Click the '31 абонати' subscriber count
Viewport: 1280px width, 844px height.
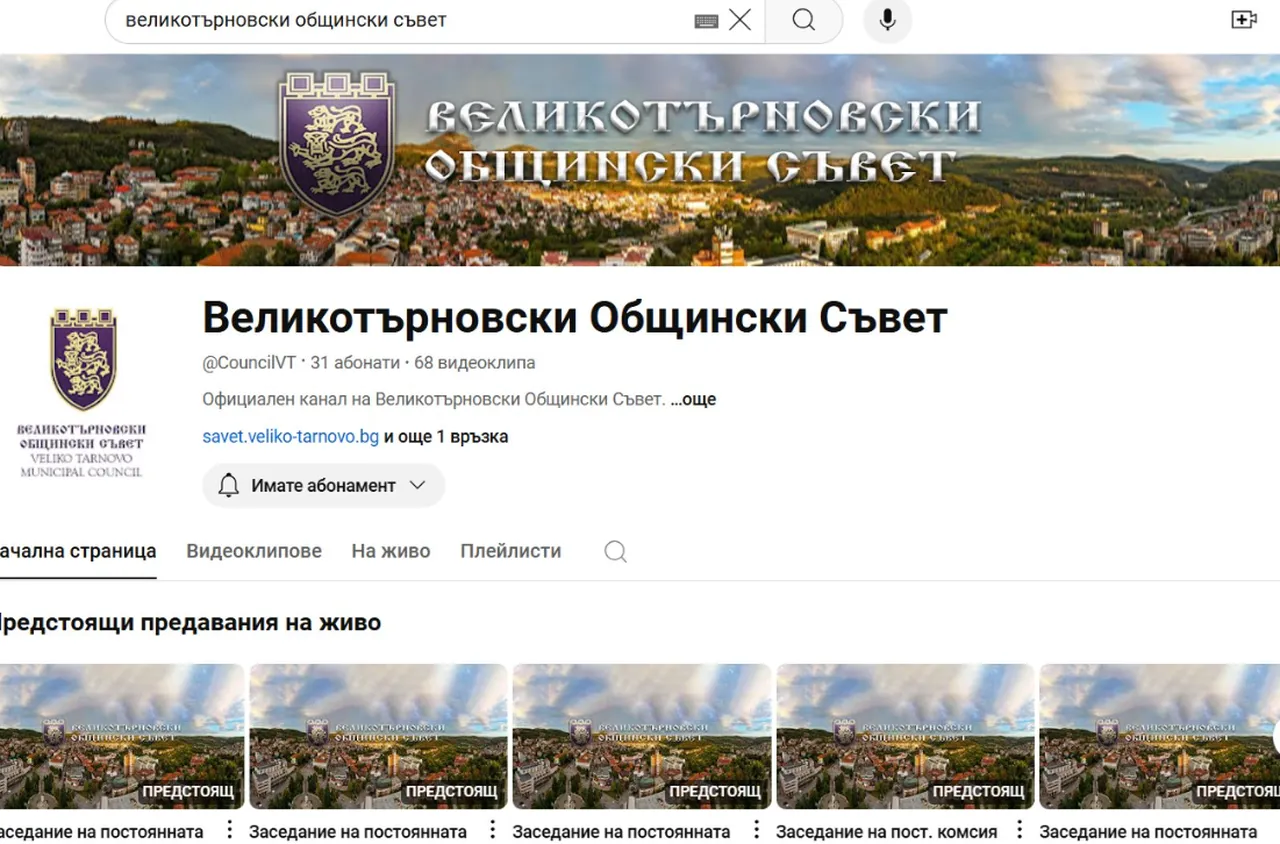[355, 363]
